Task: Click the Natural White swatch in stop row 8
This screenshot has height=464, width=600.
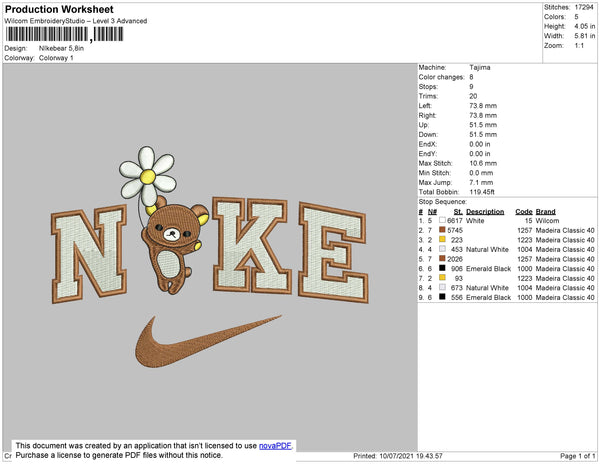Action: point(442,287)
